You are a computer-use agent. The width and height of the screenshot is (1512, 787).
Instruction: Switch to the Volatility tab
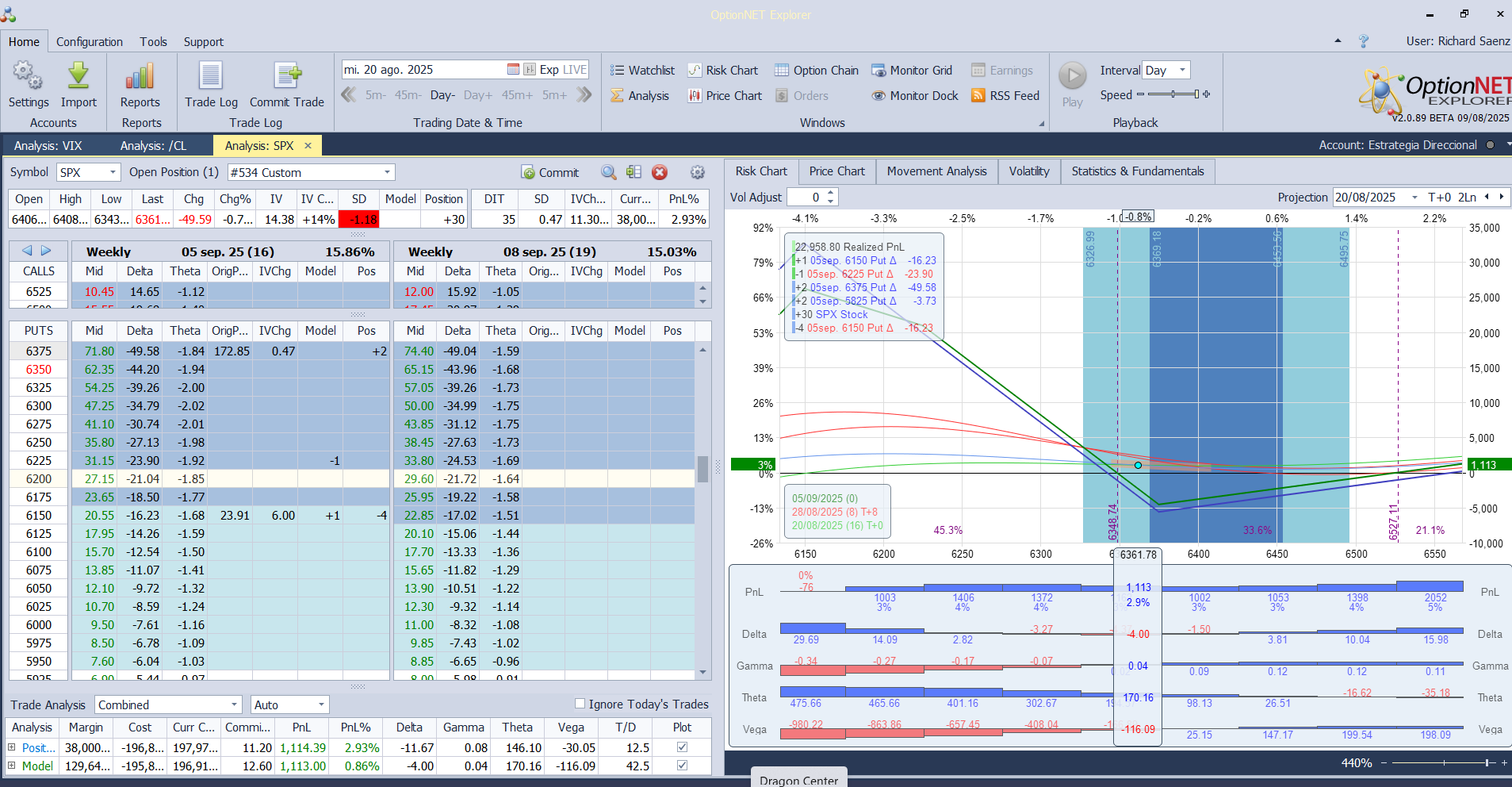(1028, 171)
